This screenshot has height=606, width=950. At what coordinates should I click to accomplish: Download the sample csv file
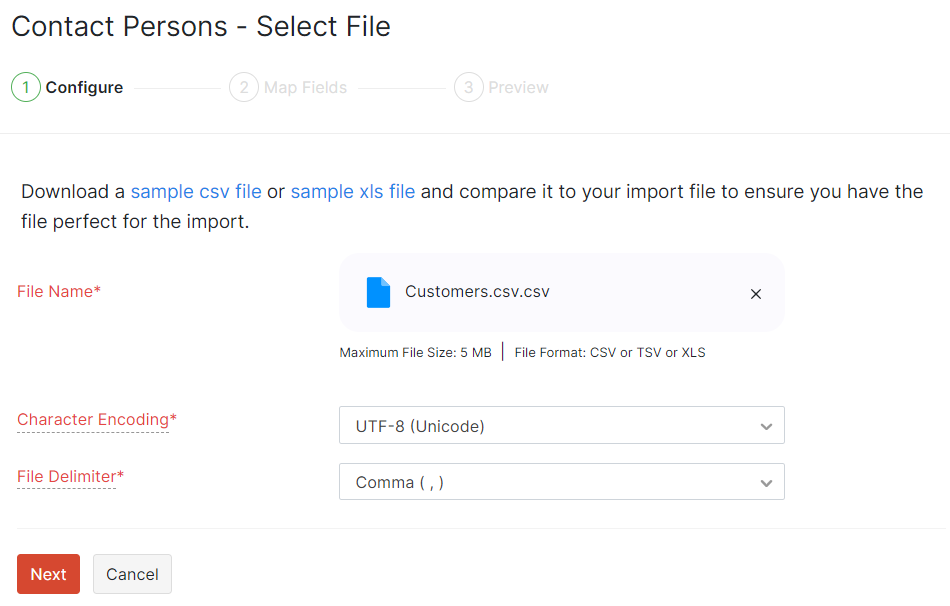tap(195, 191)
